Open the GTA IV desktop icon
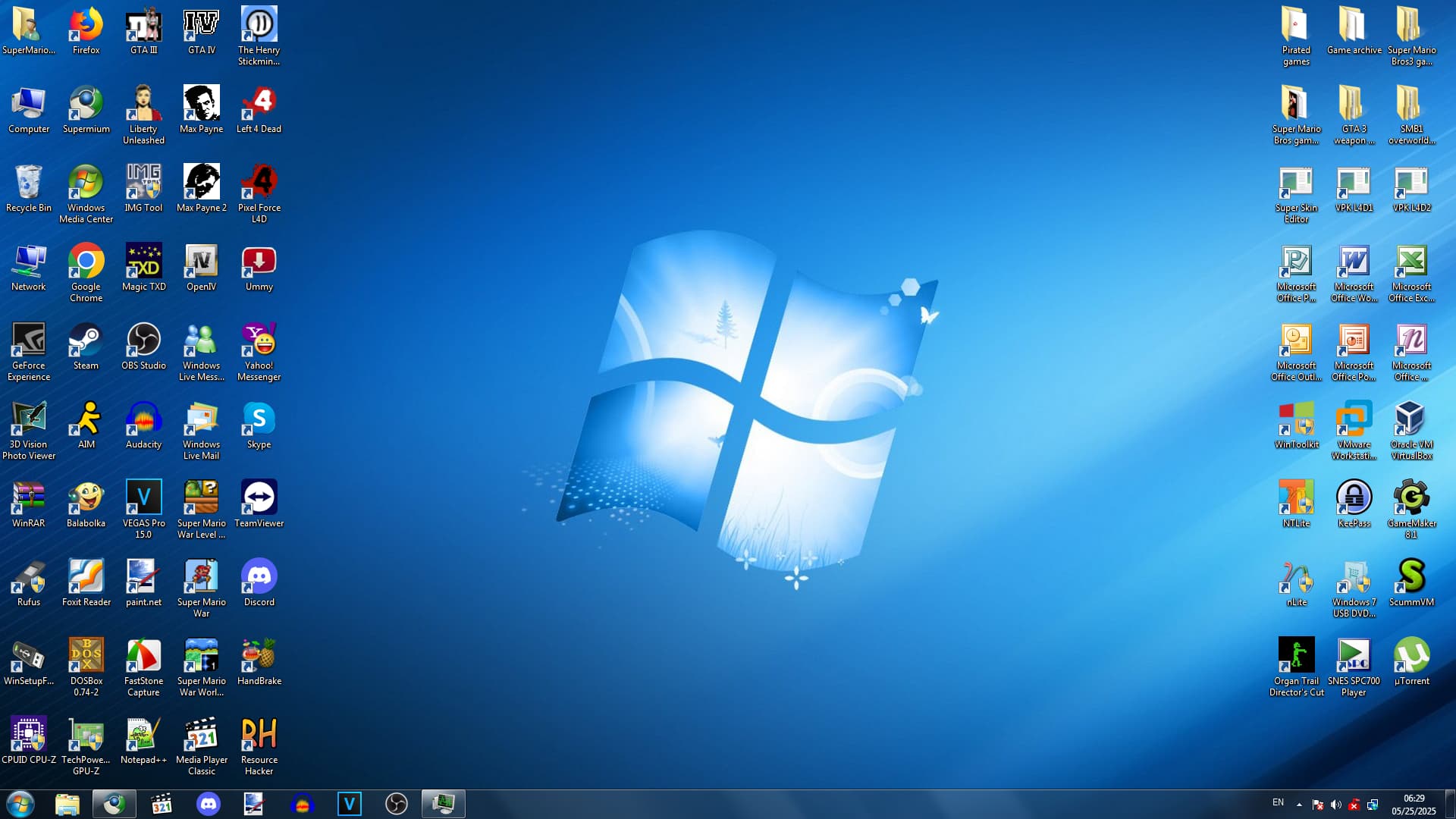Viewport: 1456px width, 819px height. tap(201, 30)
